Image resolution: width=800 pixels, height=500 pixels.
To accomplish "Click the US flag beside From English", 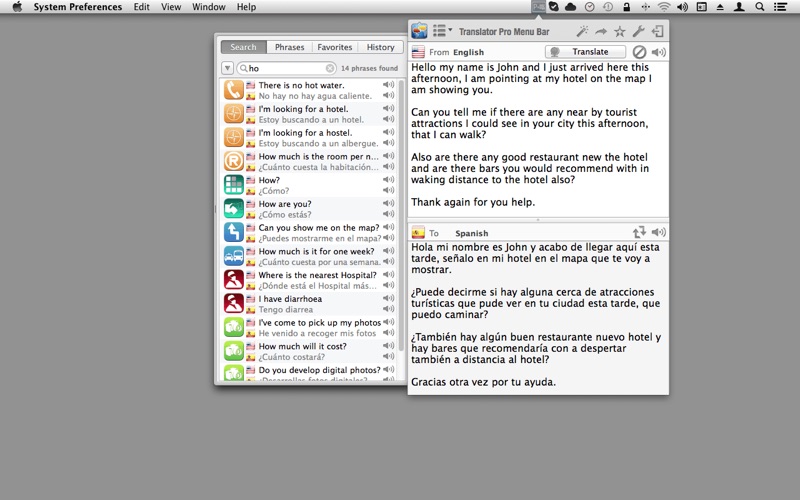I will pyautogui.click(x=418, y=52).
